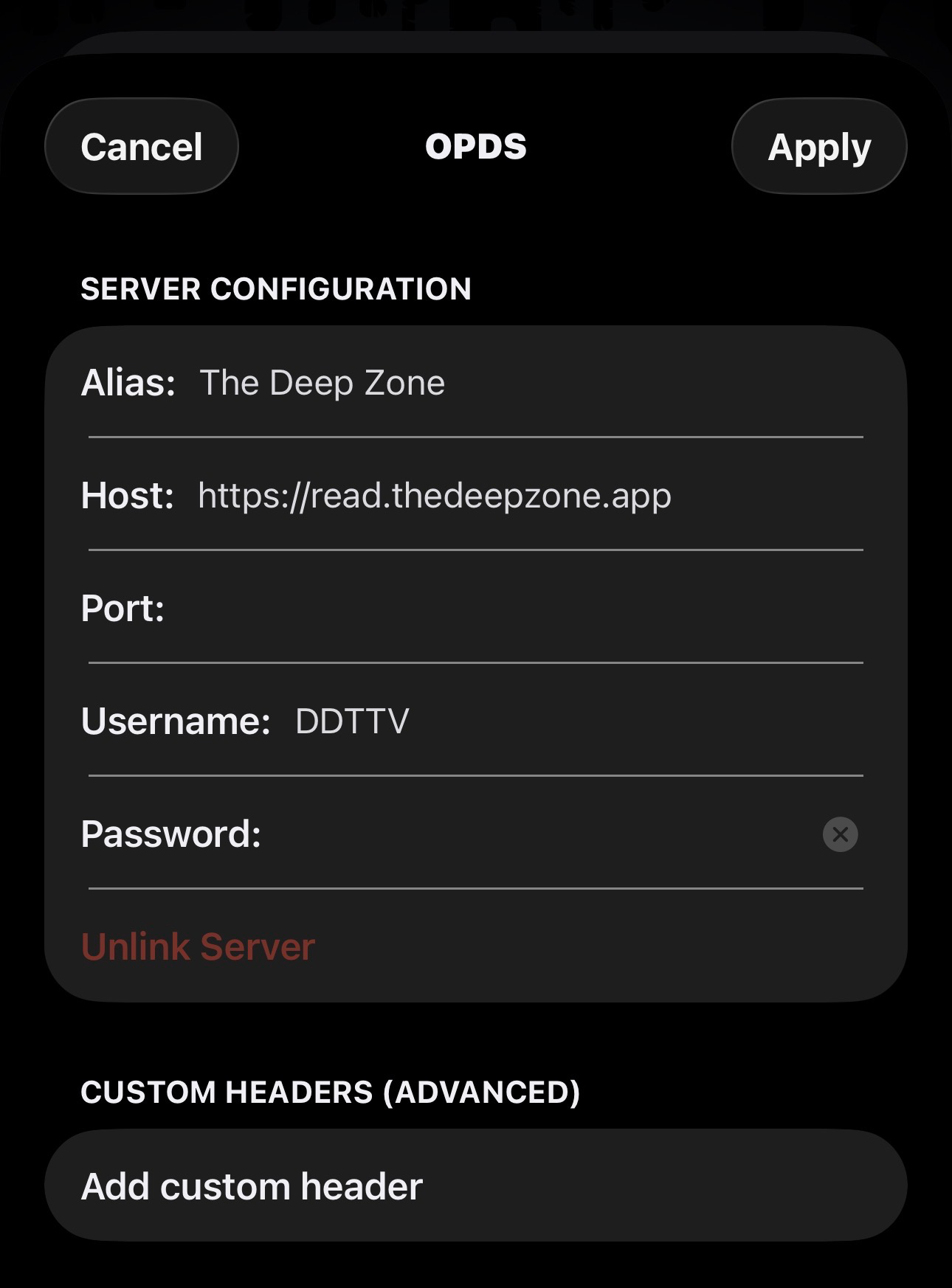Screen dimensions: 952x1288
Task: Click the Port label
Action: [x=123, y=609]
